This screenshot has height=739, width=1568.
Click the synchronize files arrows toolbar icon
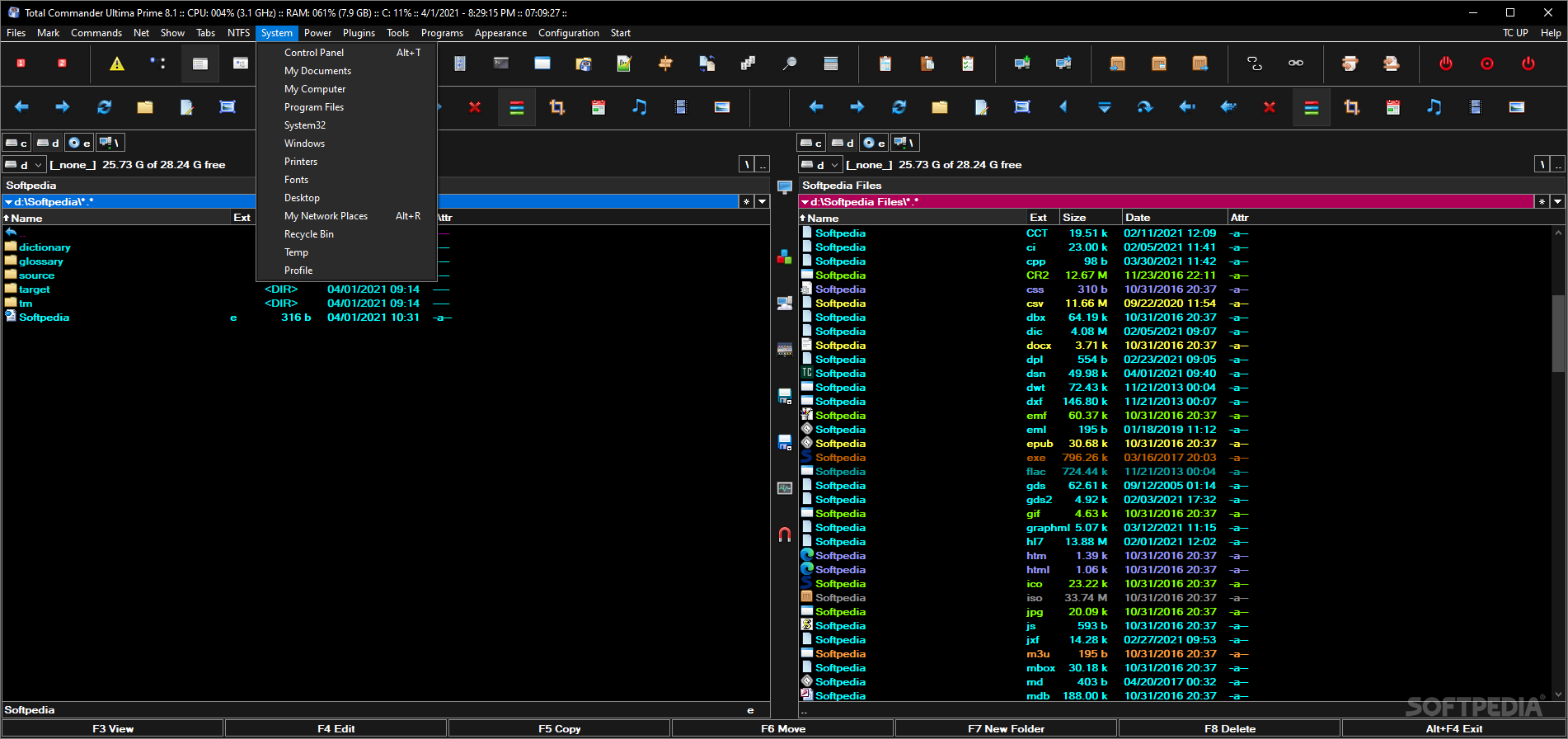click(707, 64)
